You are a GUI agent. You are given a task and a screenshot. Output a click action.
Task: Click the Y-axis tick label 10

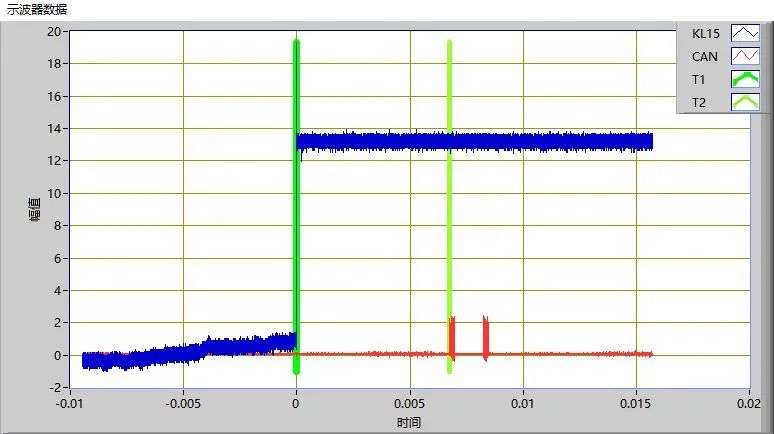tap(54, 194)
